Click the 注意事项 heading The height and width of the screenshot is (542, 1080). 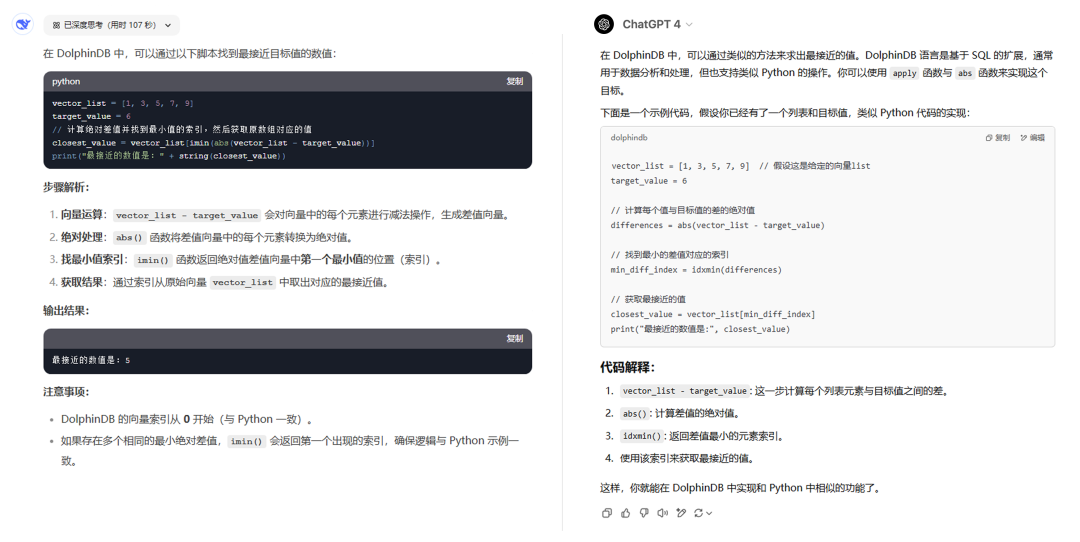(66, 392)
